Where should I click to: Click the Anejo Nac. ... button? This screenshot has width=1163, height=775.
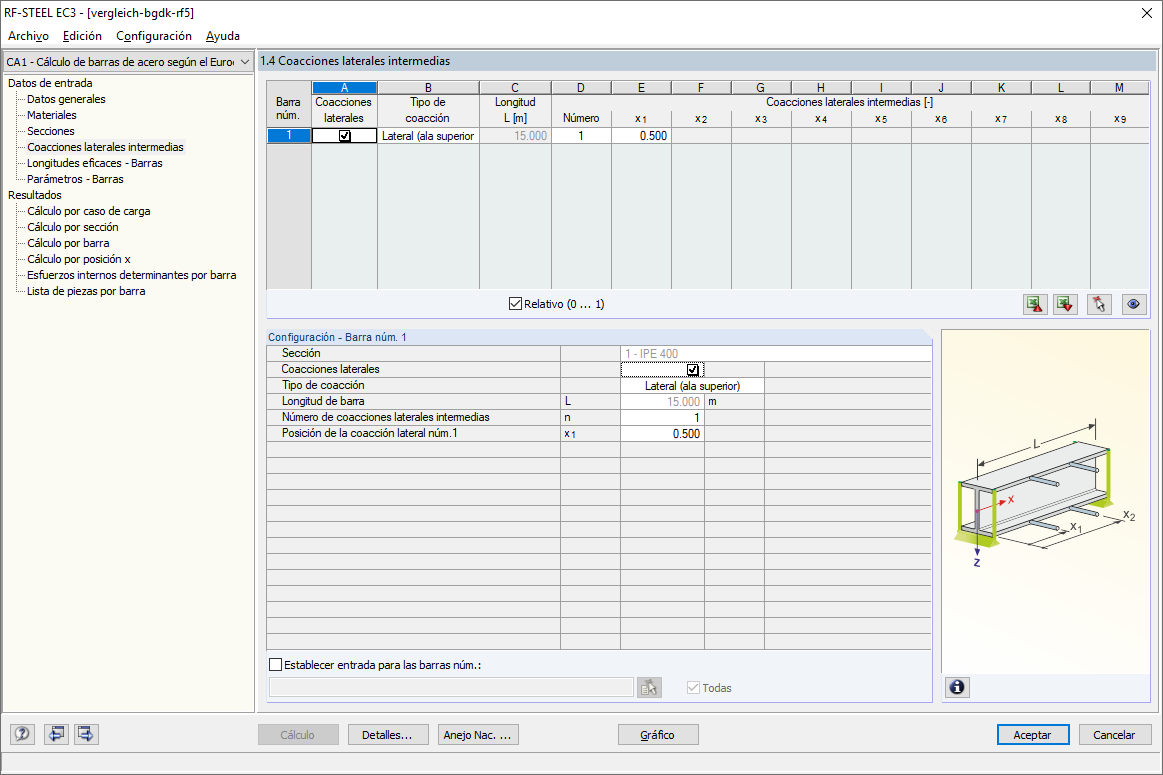click(478, 735)
